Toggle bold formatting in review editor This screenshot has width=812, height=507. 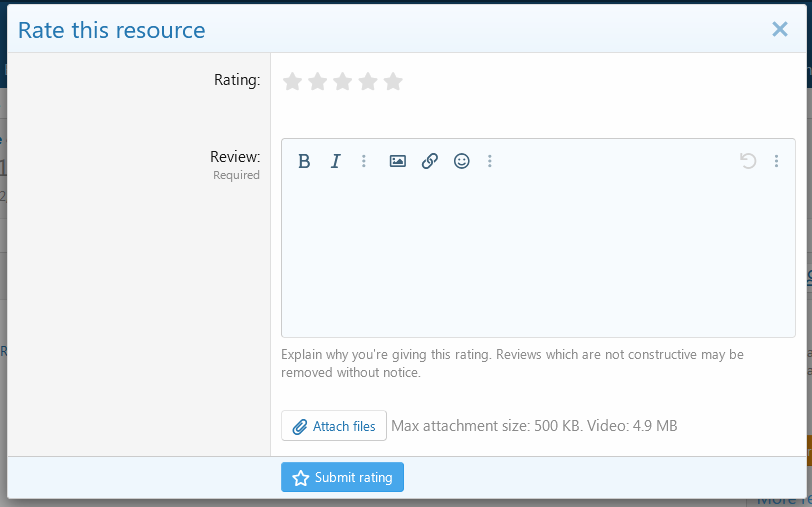click(x=304, y=161)
